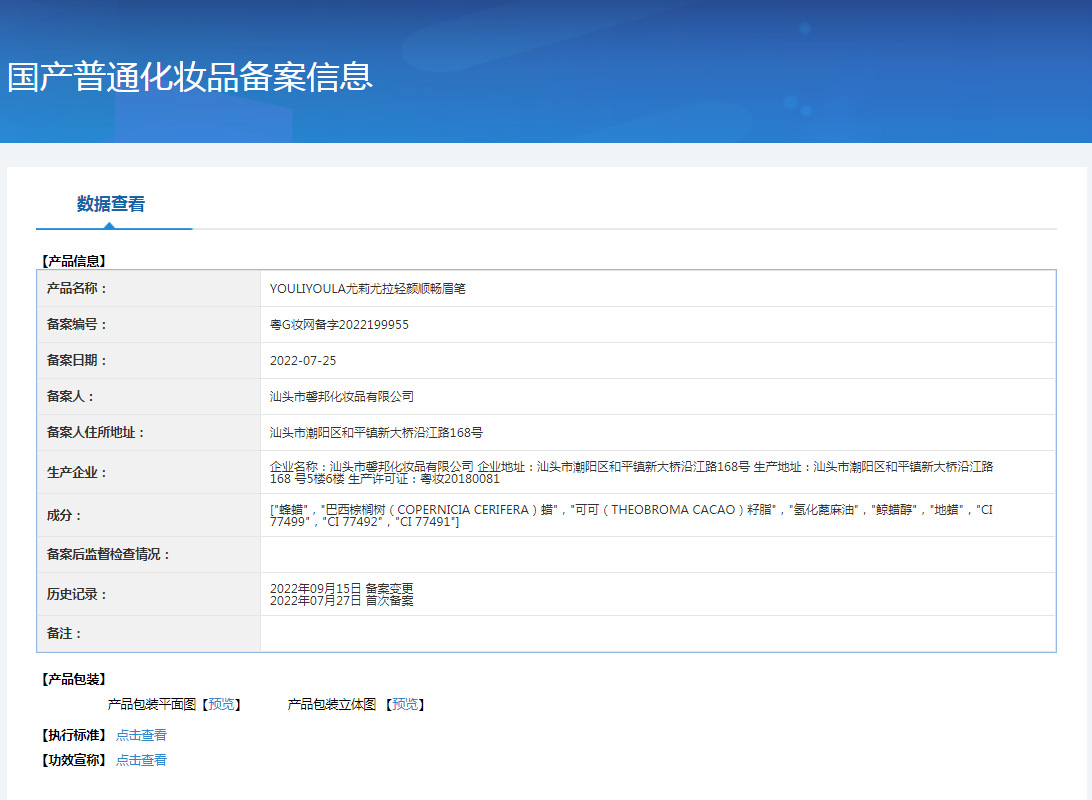Click the 成分 row label
1092x800 pixels.
(64, 516)
